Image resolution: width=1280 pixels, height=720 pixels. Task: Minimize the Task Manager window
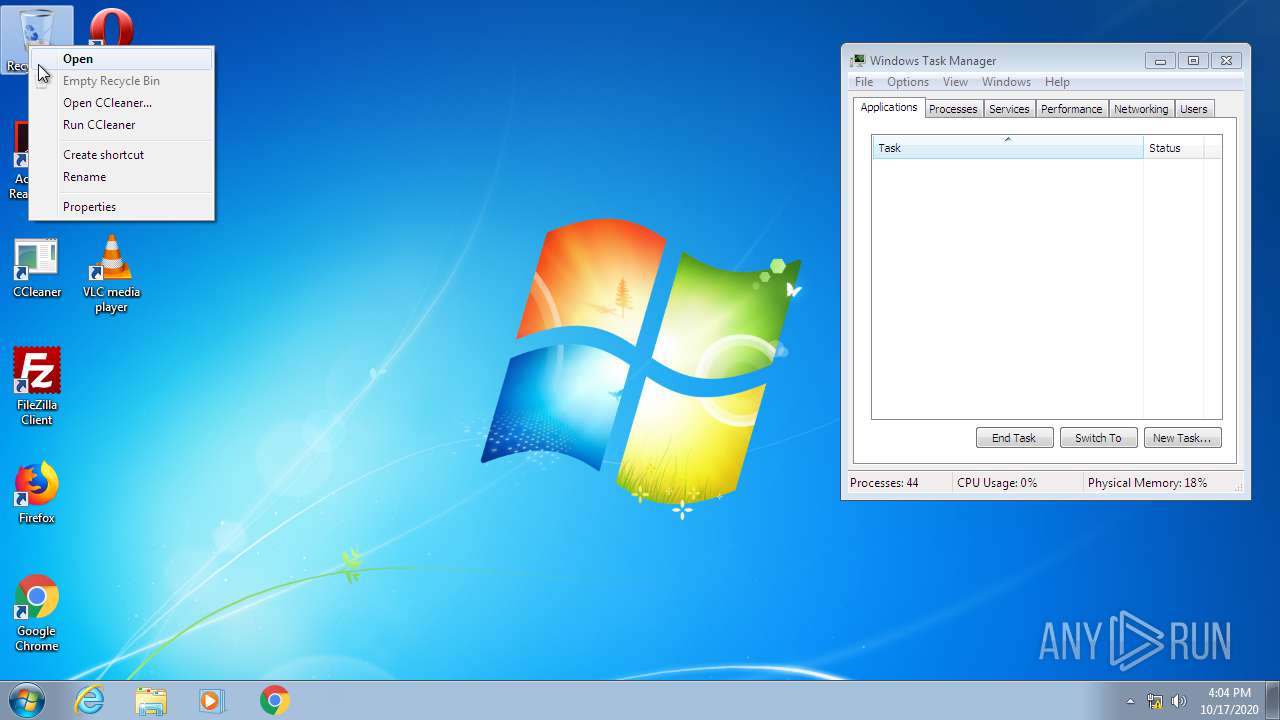point(1160,61)
